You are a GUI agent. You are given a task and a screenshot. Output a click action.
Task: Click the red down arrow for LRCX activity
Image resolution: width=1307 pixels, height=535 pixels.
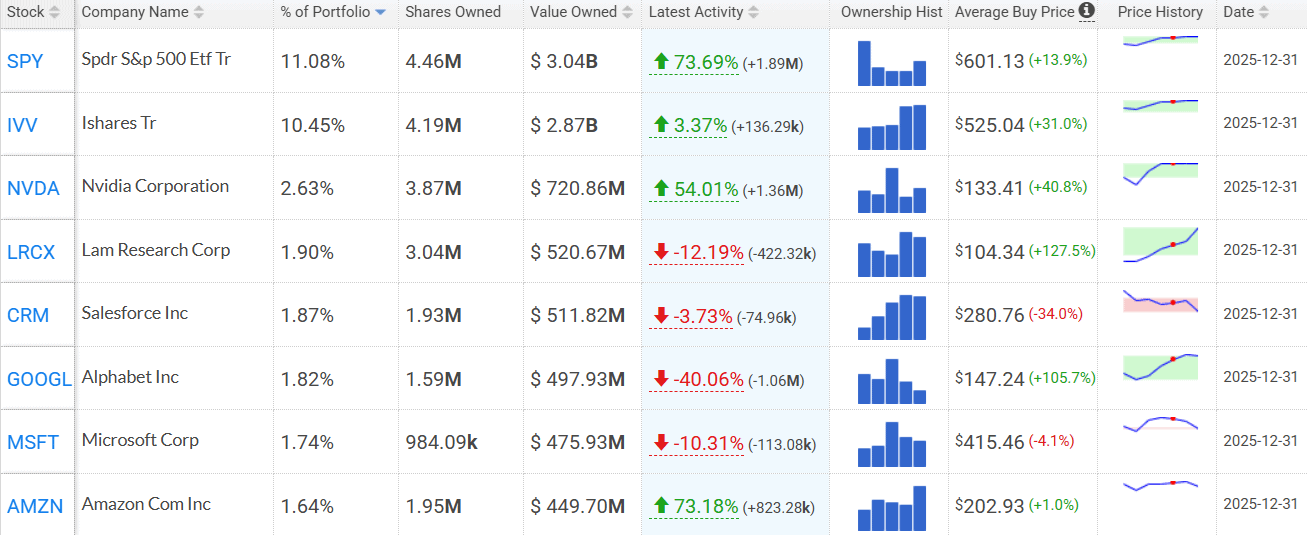click(660, 252)
